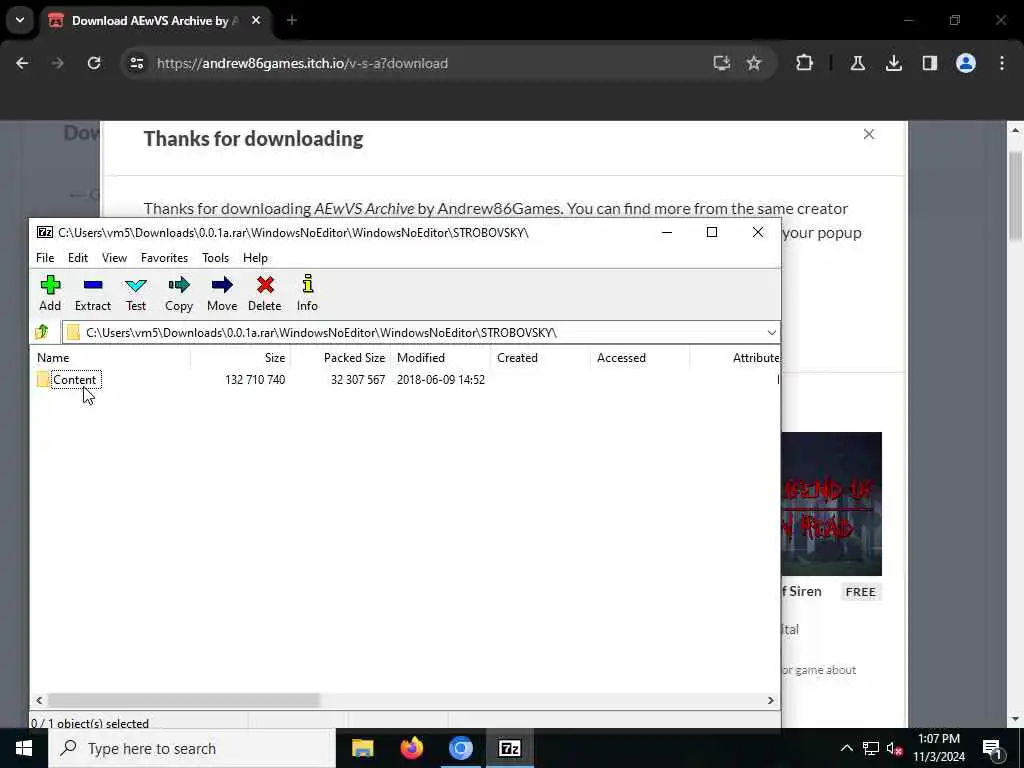1024x768 pixels.
Task: Click the Content folder name
Action: pos(74,379)
